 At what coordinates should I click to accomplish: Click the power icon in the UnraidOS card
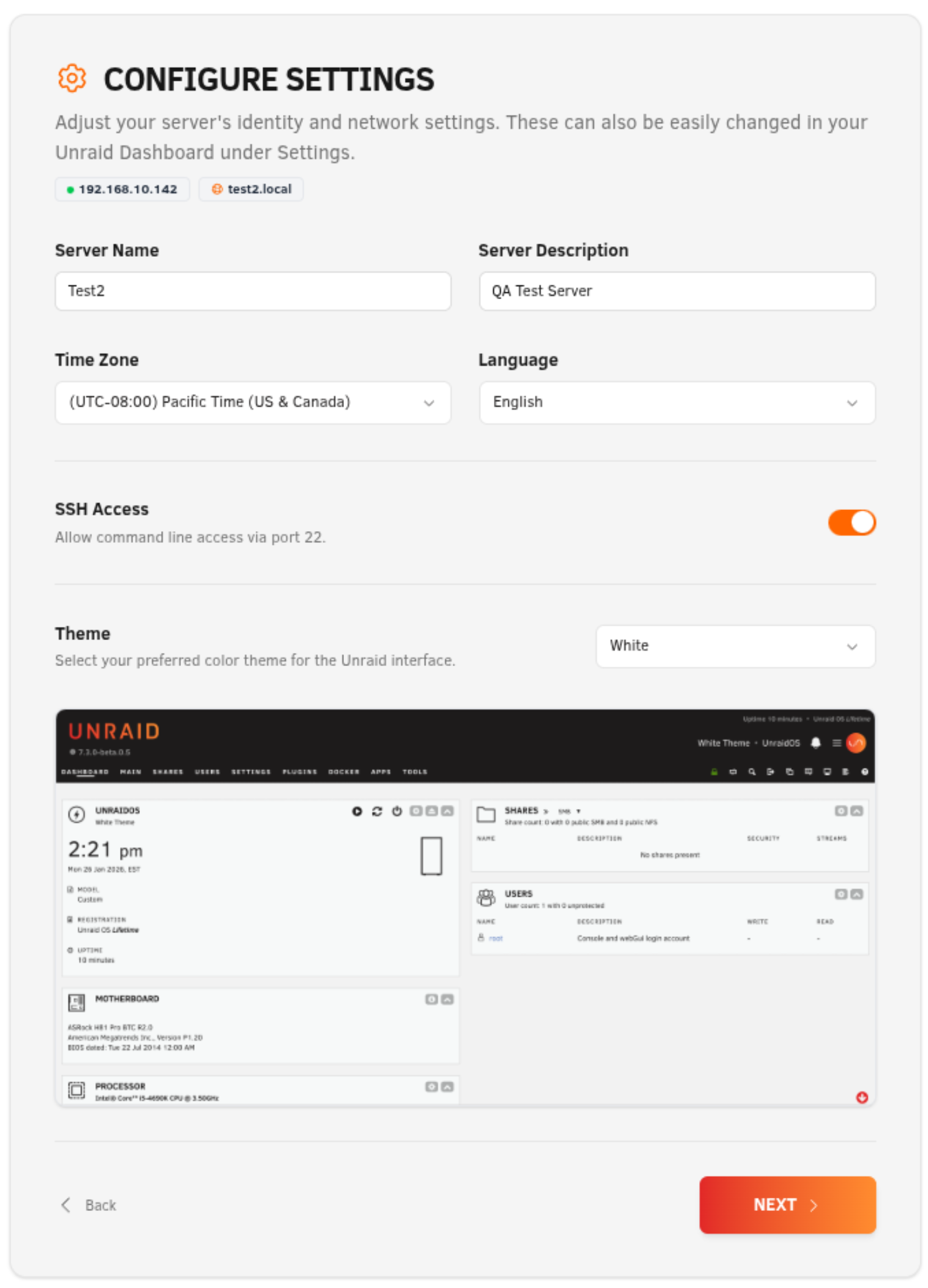coord(397,811)
